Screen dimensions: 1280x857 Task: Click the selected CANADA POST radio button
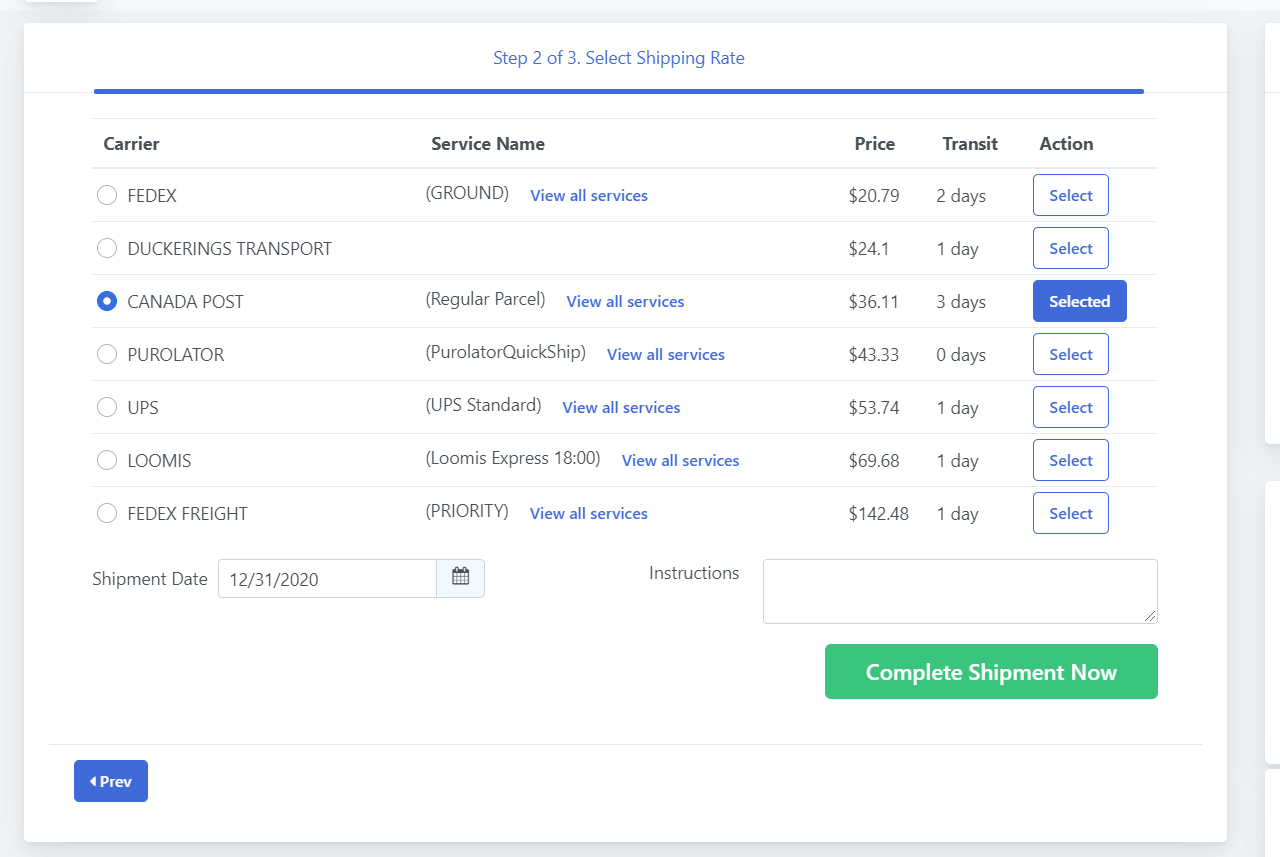(x=107, y=302)
